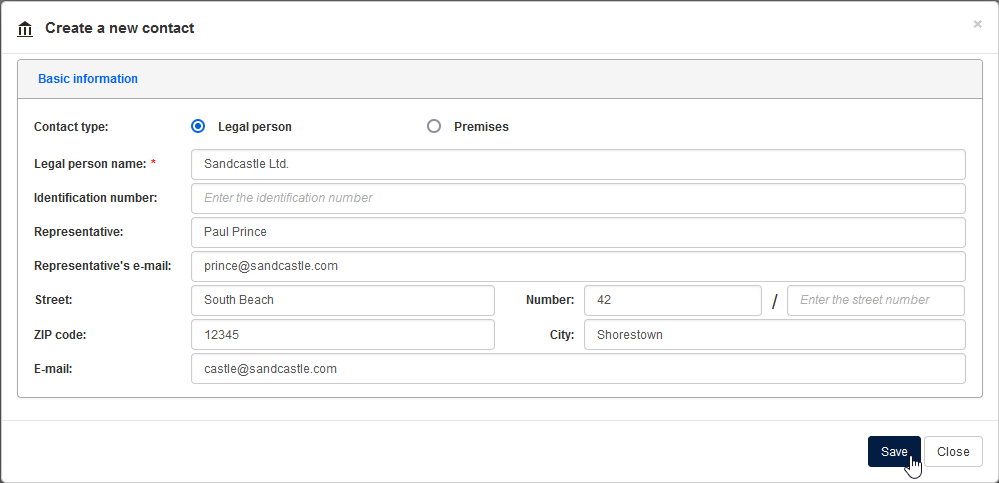Select the Number field containing 42

point(672,300)
